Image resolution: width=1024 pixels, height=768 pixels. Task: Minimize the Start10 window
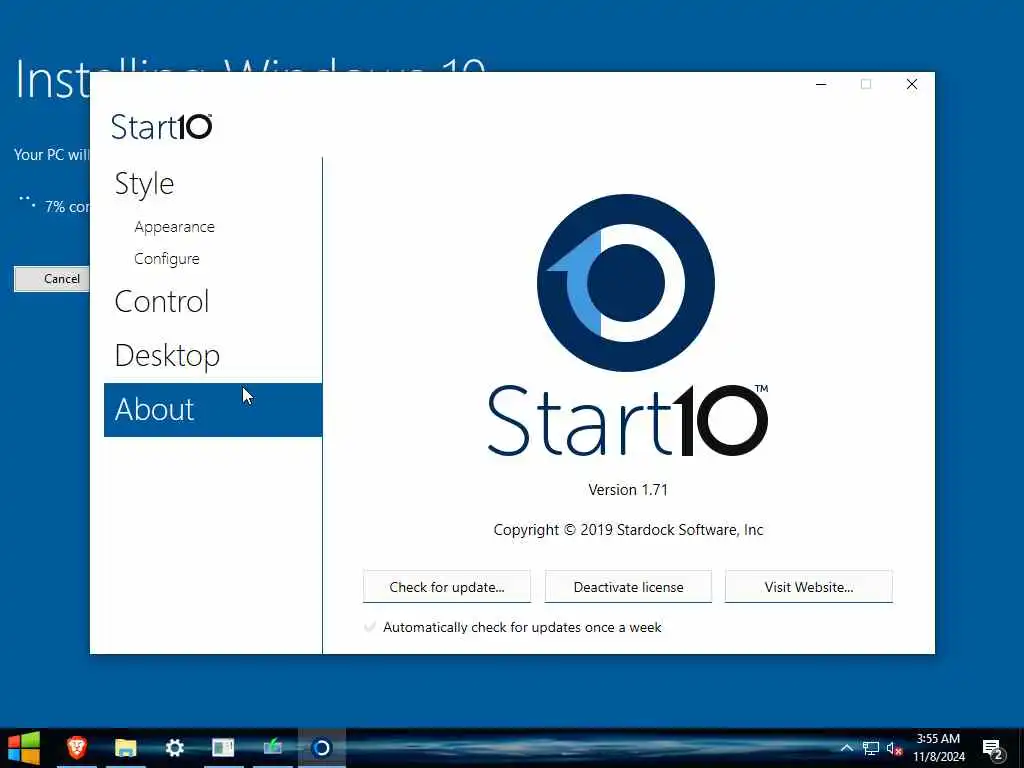click(821, 84)
